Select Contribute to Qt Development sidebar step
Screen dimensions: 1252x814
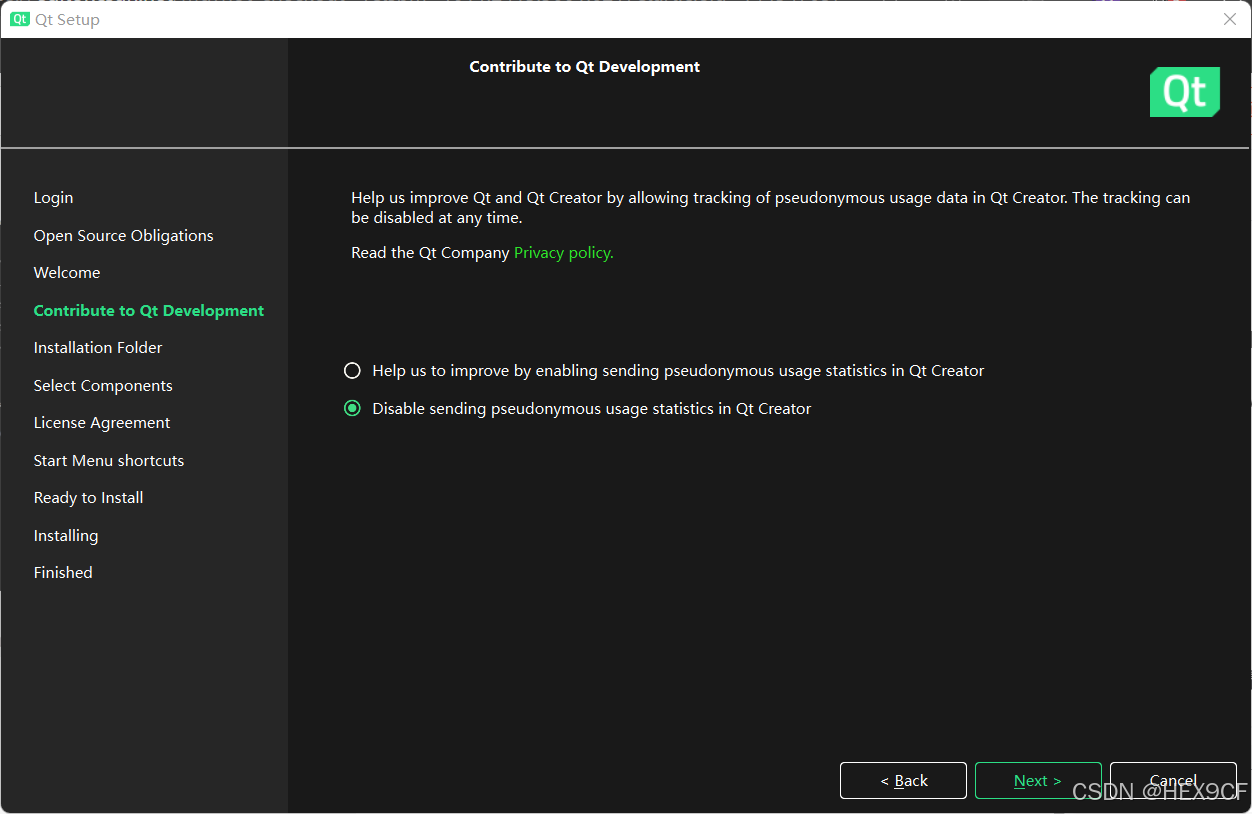[149, 310]
